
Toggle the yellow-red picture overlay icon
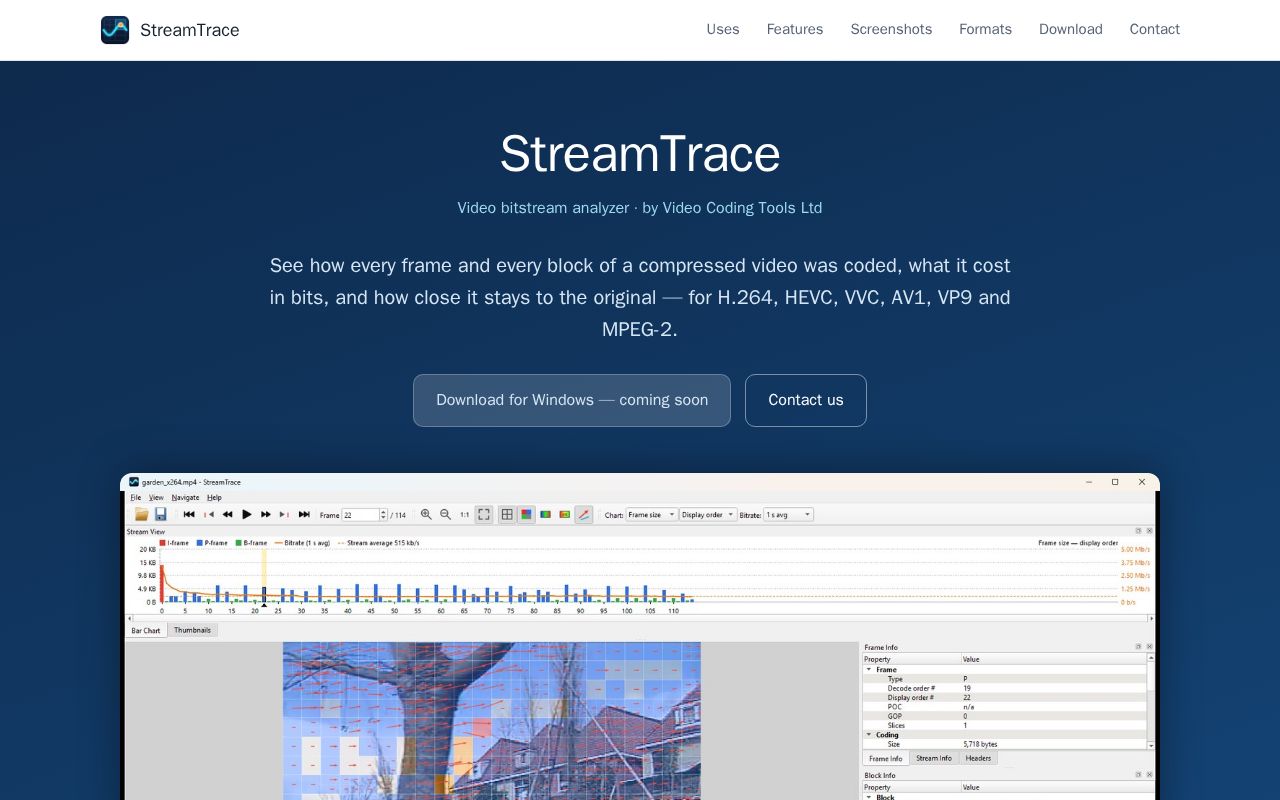pos(565,514)
